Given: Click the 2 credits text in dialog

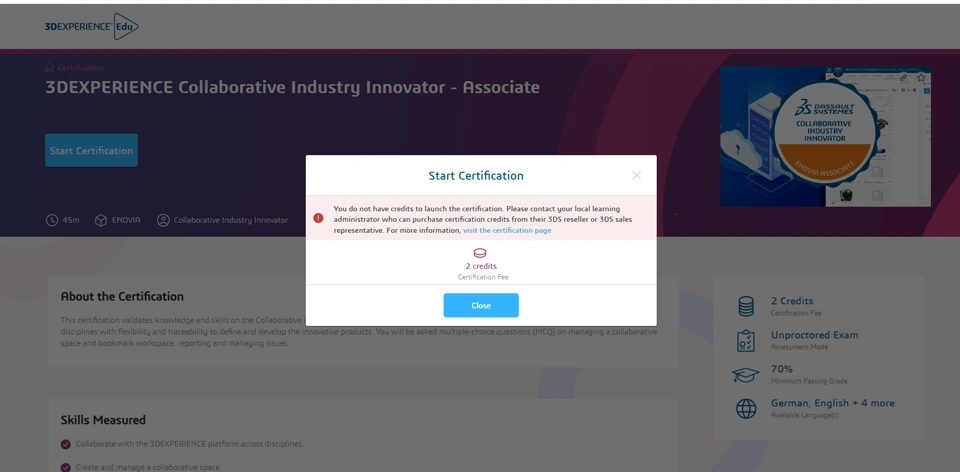Looking at the screenshot, I should click(481, 266).
